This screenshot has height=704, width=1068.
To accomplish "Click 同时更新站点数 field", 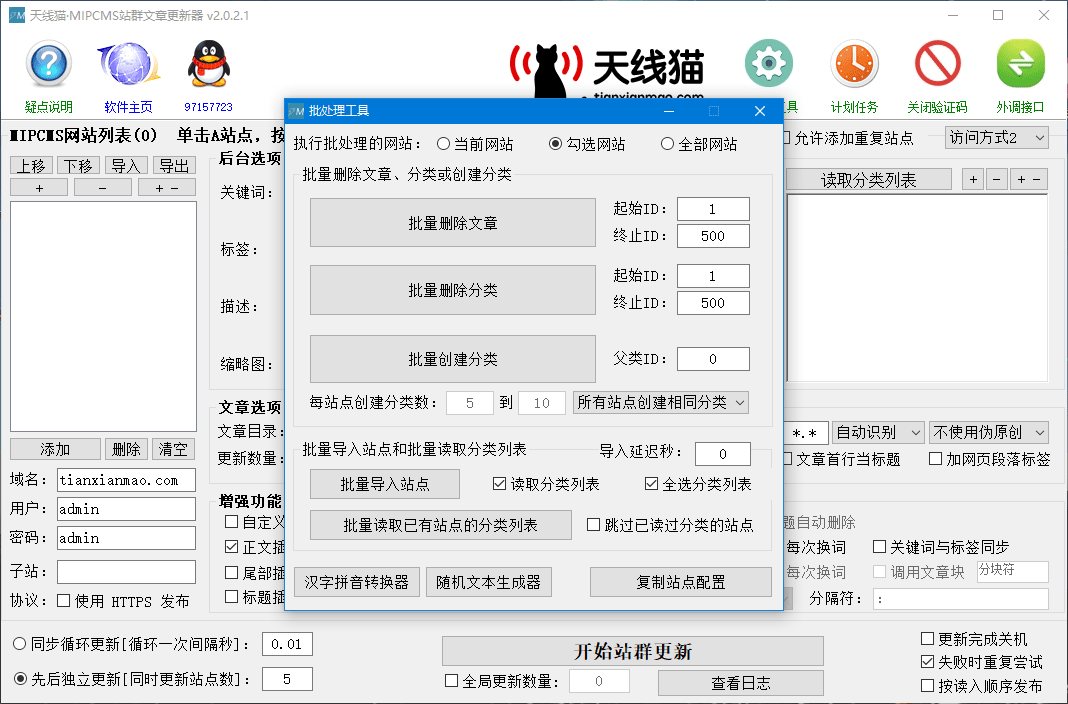I will pos(287,679).
